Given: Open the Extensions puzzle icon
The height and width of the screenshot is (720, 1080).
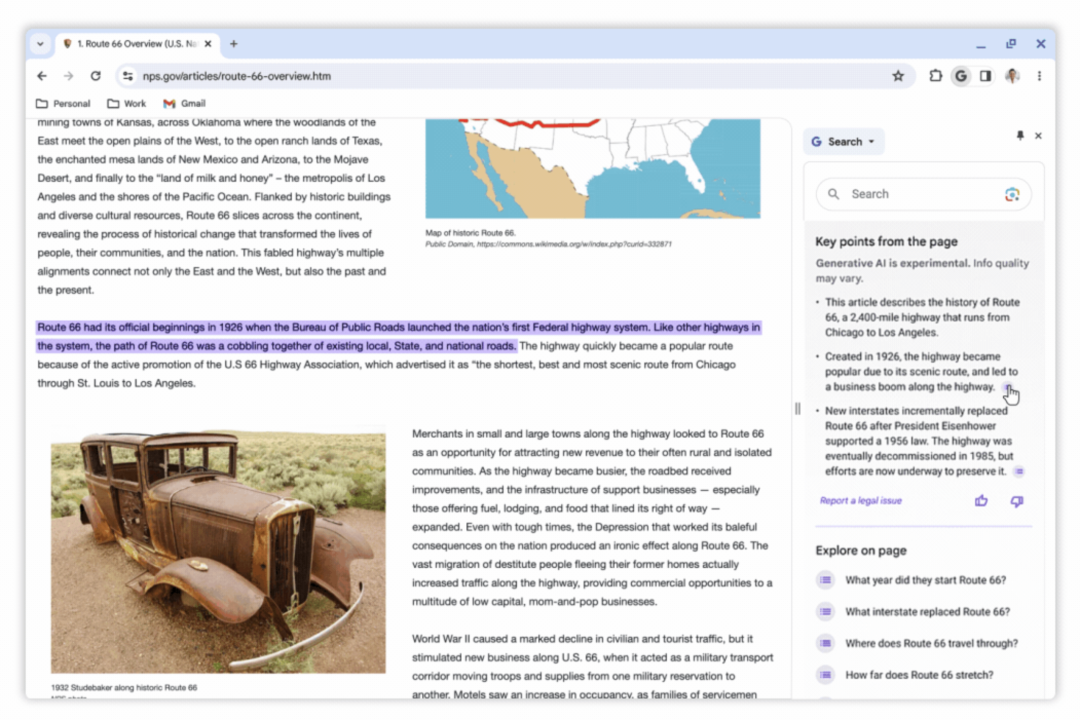Looking at the screenshot, I should (935, 76).
